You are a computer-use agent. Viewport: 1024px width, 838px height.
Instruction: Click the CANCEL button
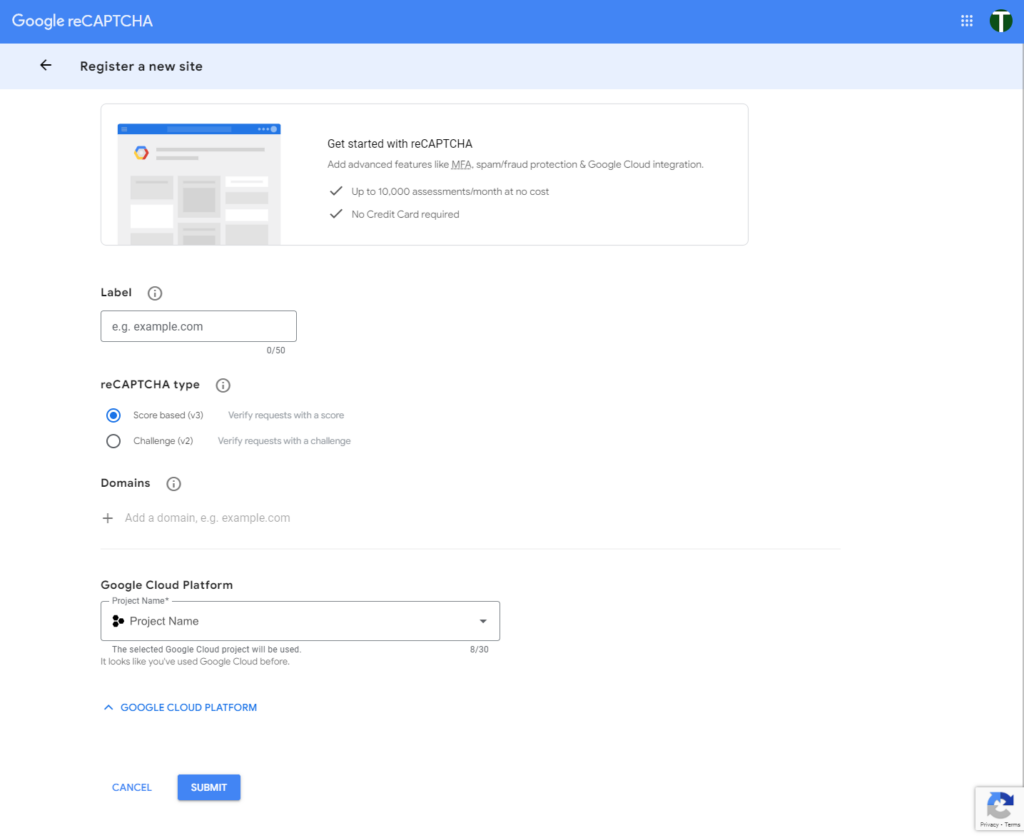(x=132, y=788)
